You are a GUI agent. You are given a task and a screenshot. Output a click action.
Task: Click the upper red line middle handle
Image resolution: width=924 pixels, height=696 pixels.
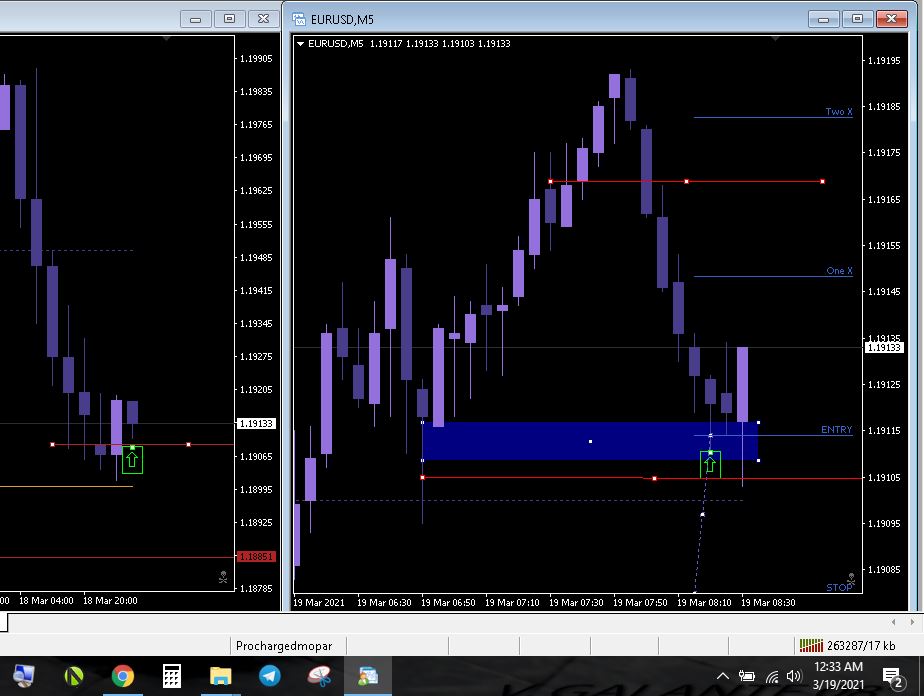click(x=687, y=182)
